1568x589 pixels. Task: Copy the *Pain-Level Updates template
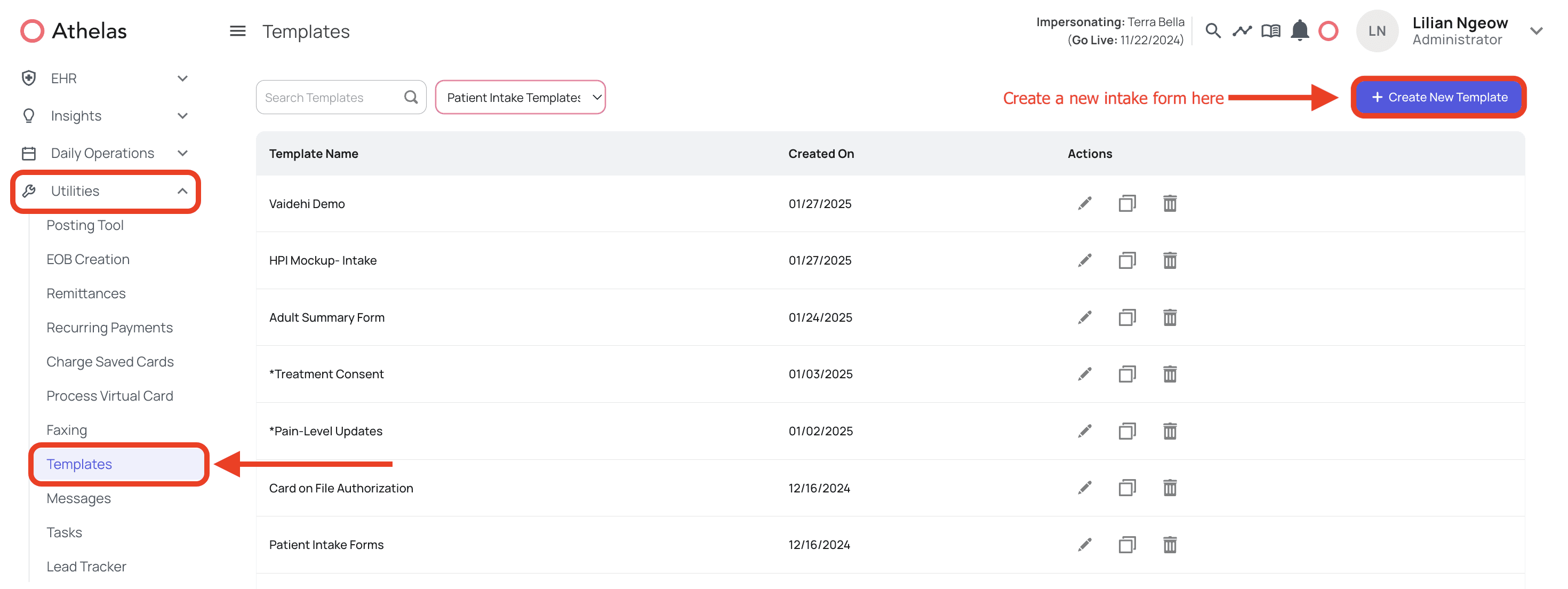pos(1127,431)
